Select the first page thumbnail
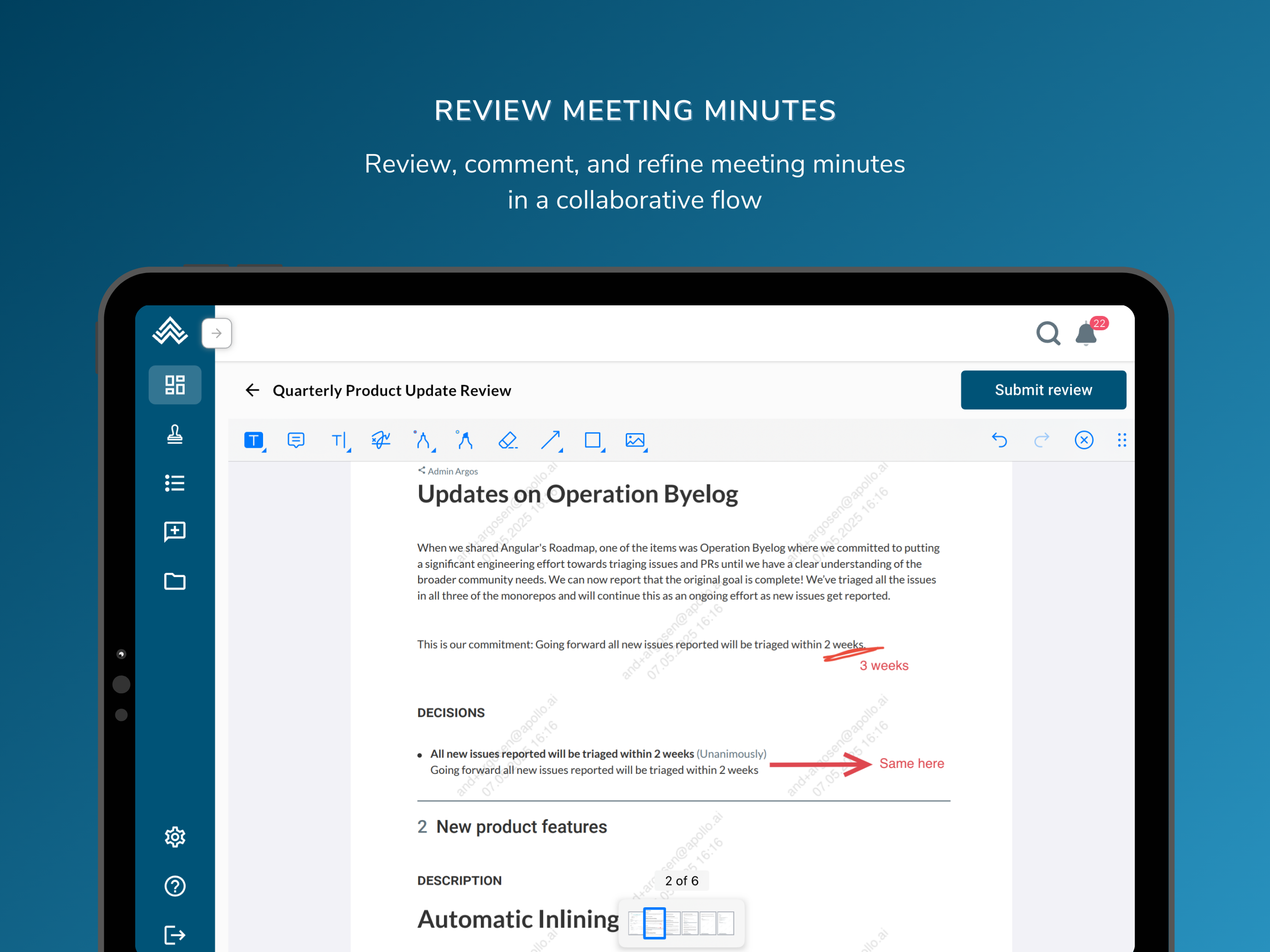Screen dimensions: 1270x952 (635, 923)
